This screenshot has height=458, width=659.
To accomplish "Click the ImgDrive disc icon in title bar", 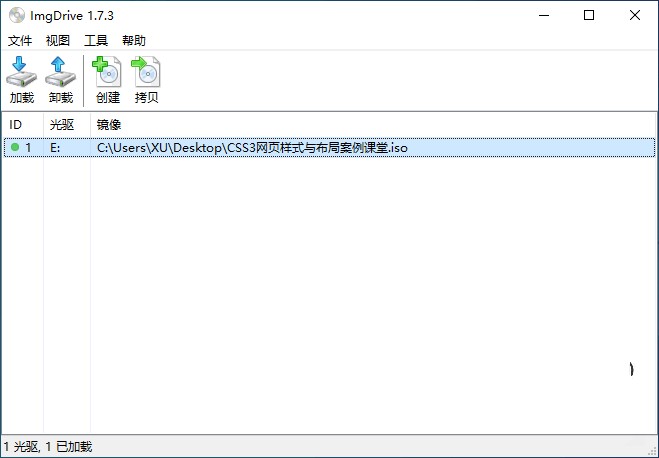I will tap(17, 16).
